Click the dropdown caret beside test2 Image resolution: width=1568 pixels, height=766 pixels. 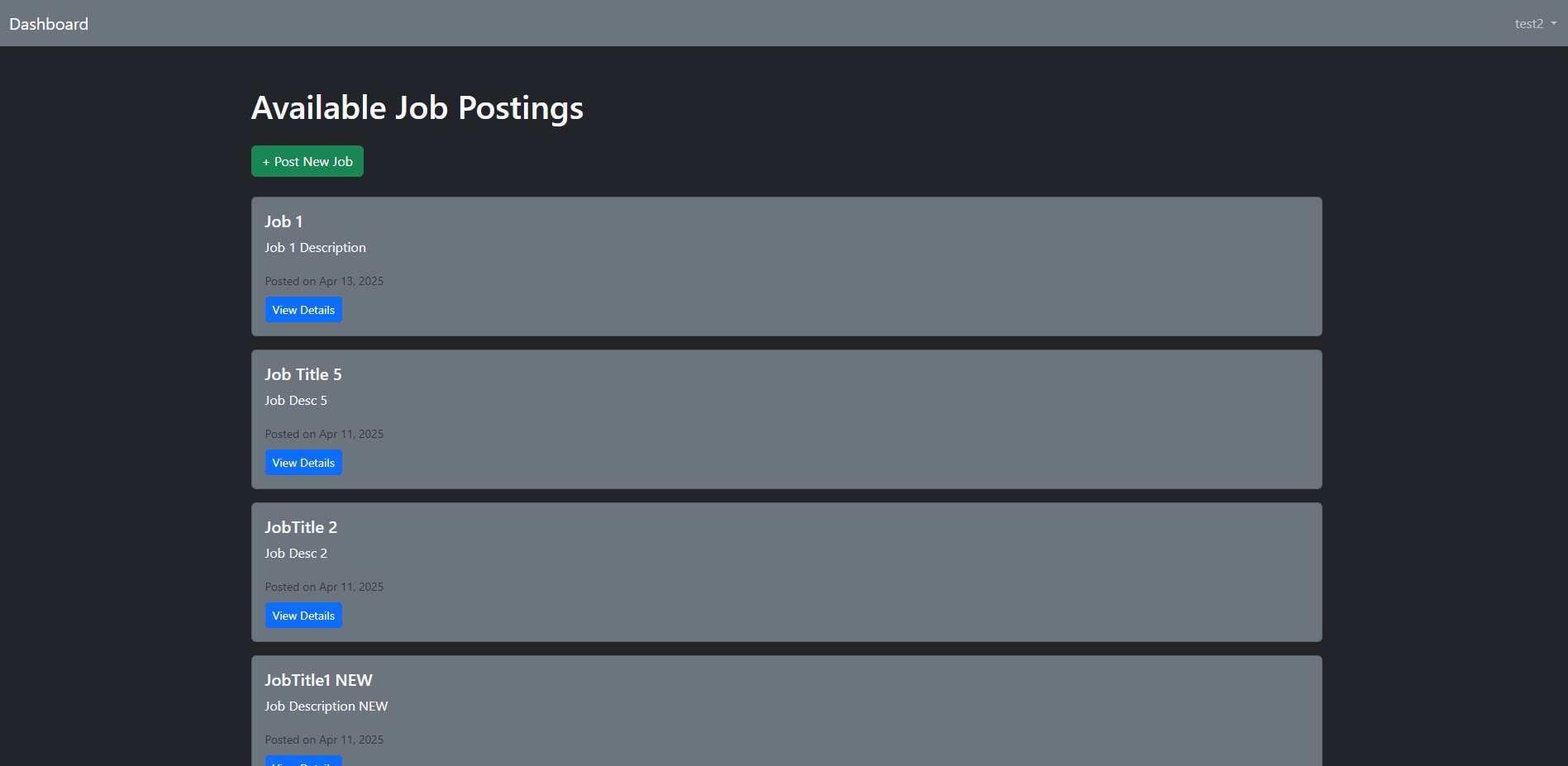coord(1554,24)
